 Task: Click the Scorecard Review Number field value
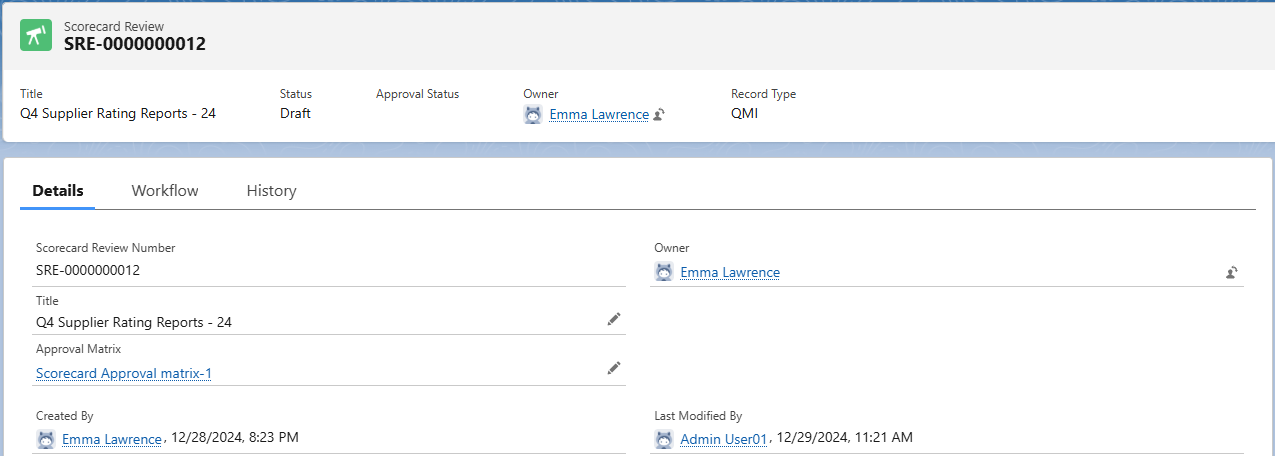[88, 270]
